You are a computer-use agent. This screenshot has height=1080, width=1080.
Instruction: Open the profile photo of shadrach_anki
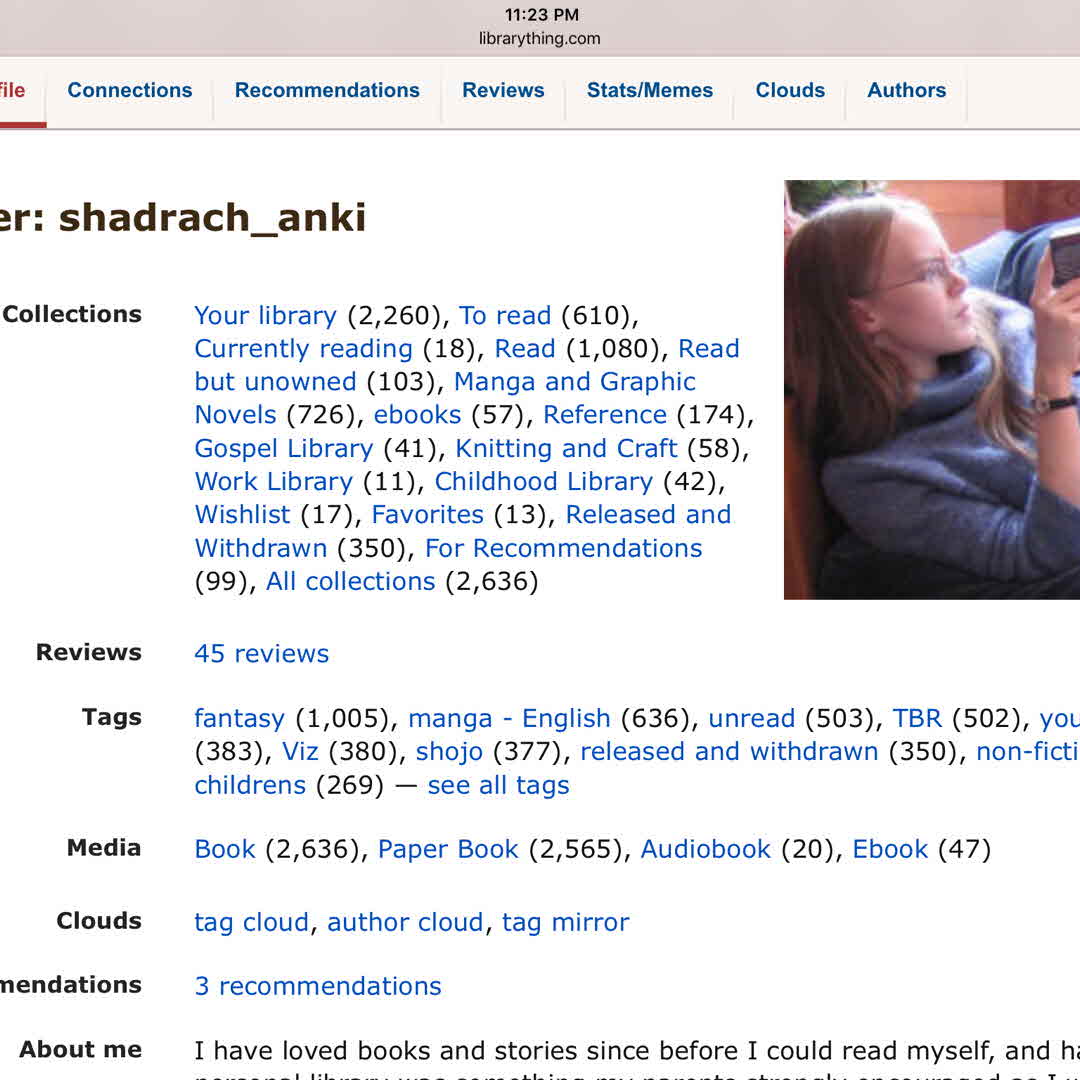coord(931,389)
